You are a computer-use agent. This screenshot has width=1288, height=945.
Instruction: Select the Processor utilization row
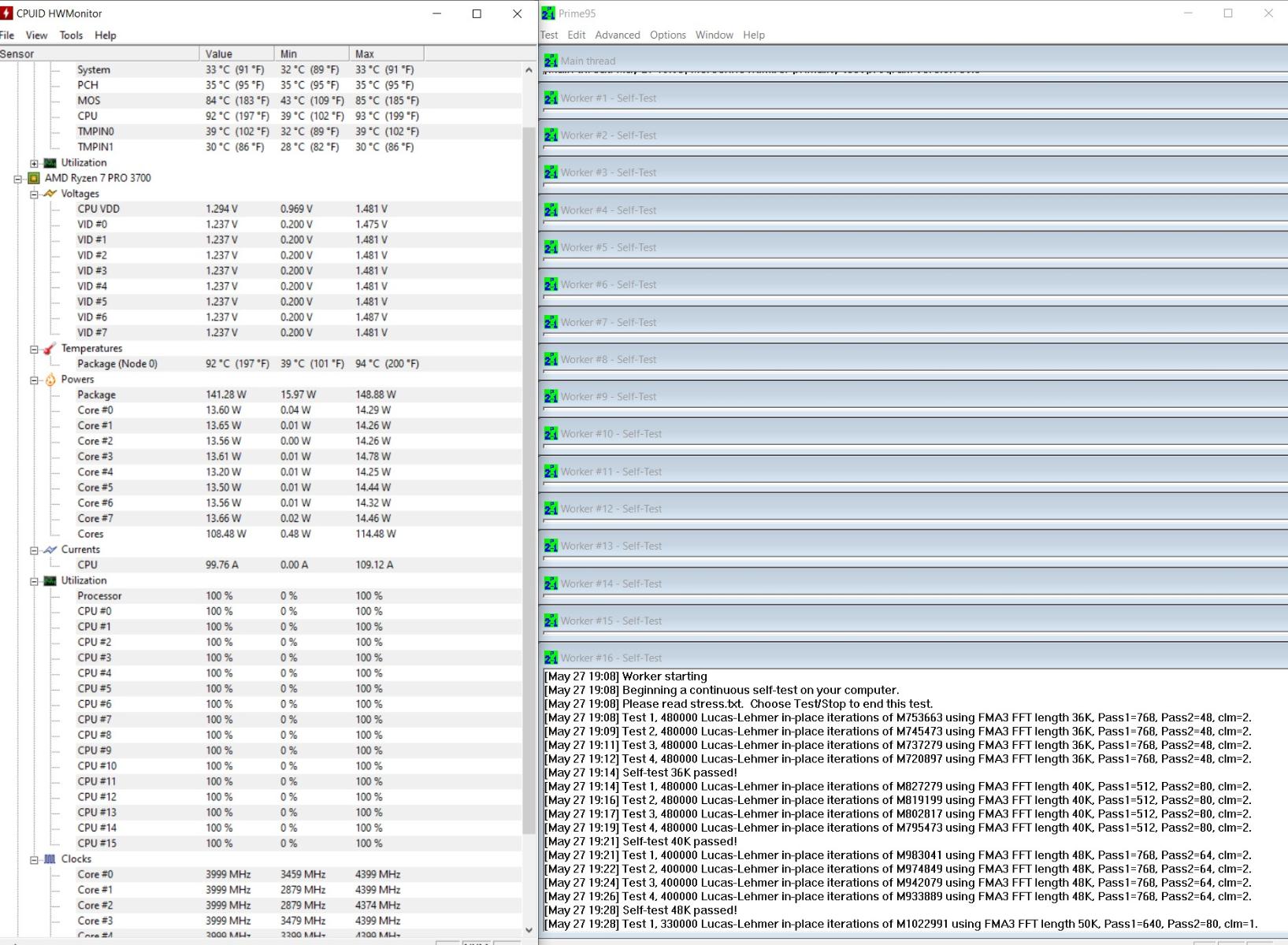(x=261, y=596)
